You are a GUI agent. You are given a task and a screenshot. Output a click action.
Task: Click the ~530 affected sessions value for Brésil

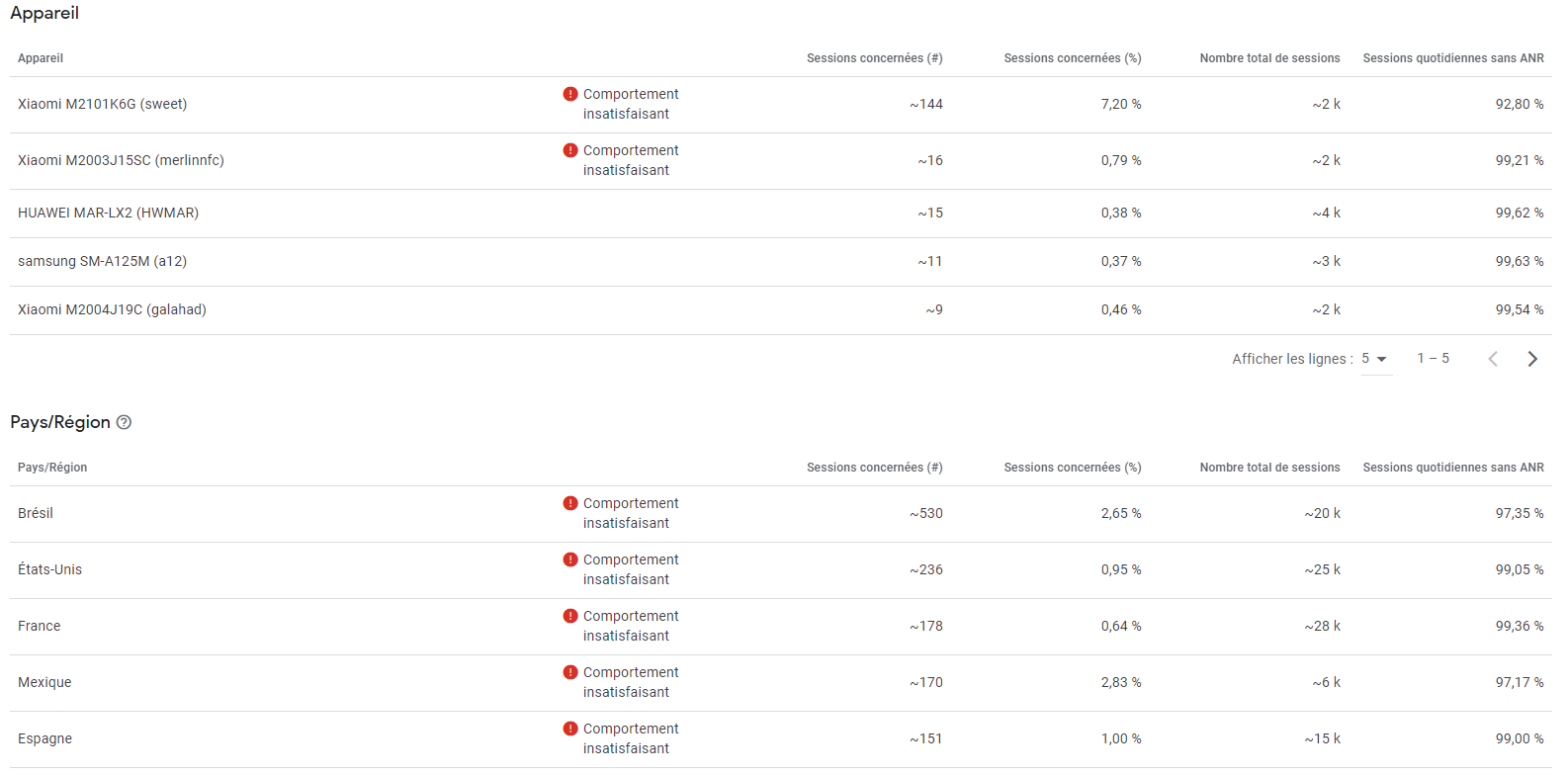925,513
